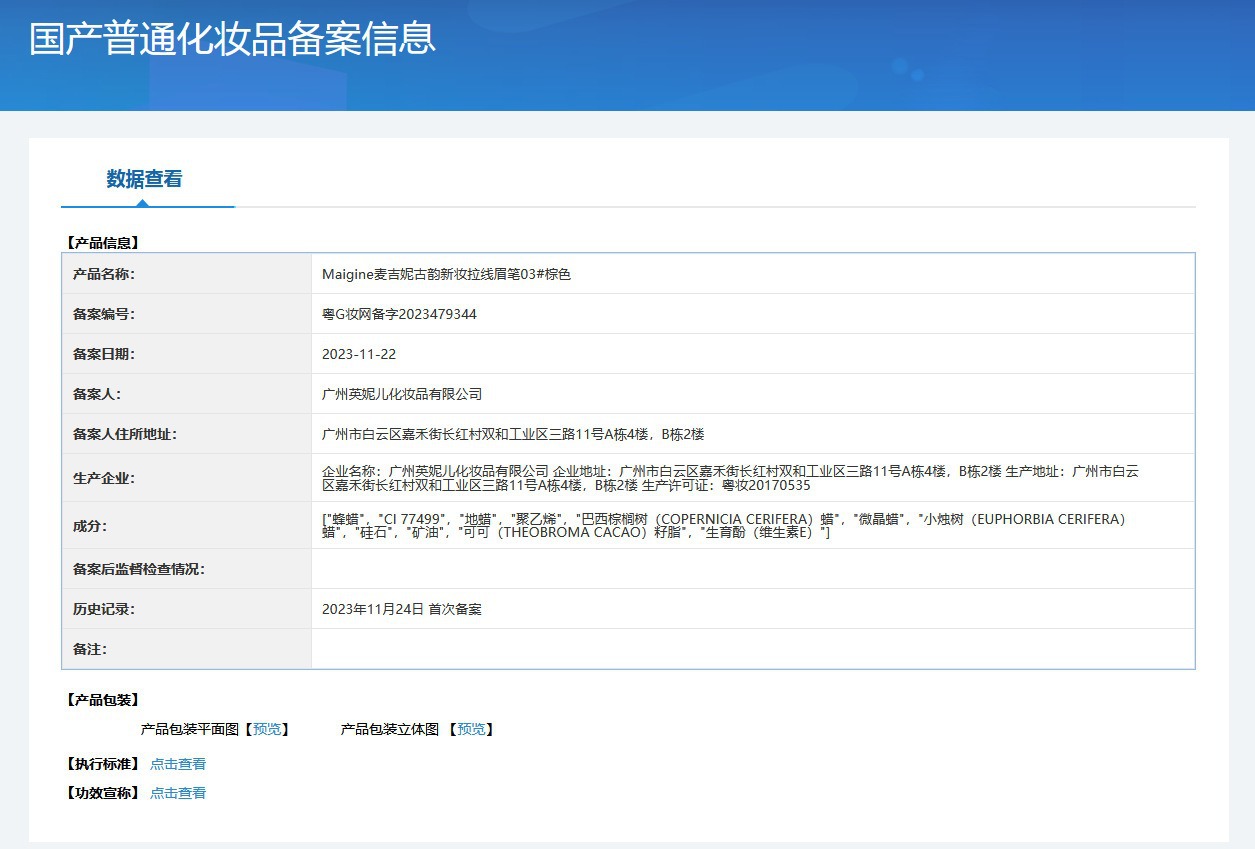Screen dimensions: 1255x849
Task: Click the 产品名称 label cell
Action: [187, 274]
